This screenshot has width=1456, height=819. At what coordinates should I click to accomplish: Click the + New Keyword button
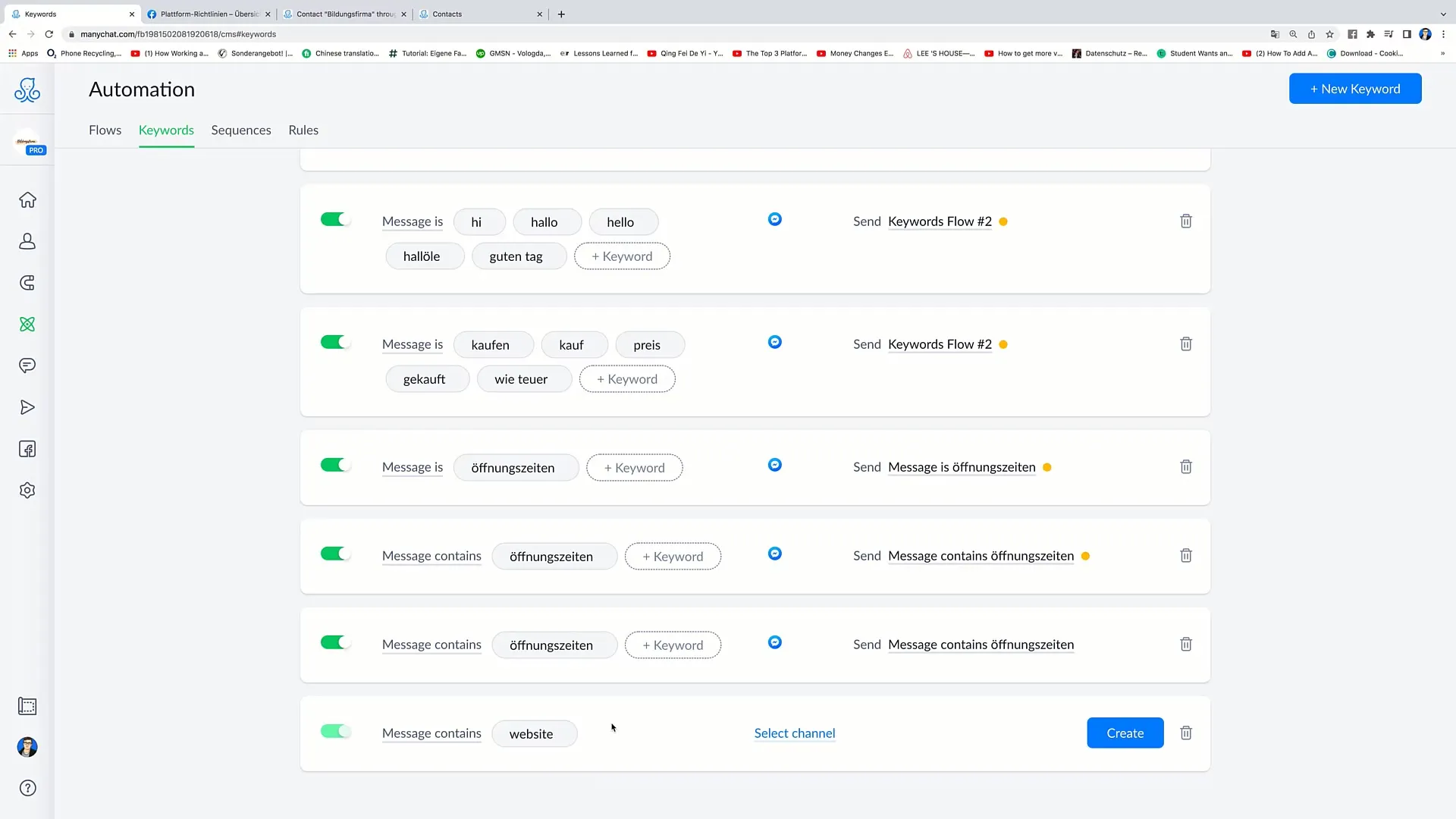1355,89
